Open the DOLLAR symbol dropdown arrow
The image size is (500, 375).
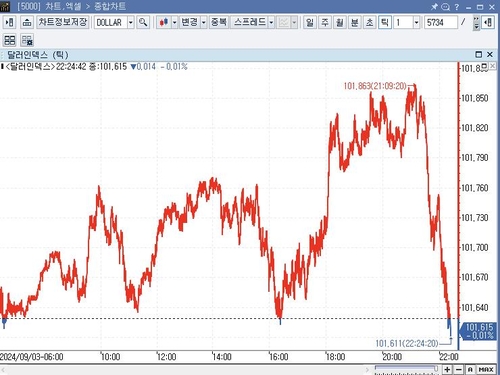point(131,23)
